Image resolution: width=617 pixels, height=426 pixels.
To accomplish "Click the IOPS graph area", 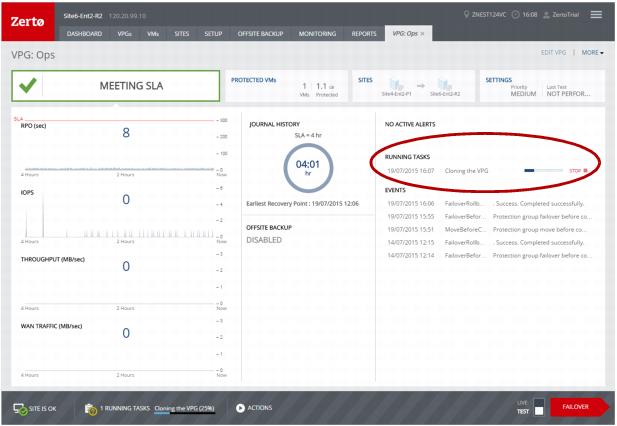I will click(118, 216).
